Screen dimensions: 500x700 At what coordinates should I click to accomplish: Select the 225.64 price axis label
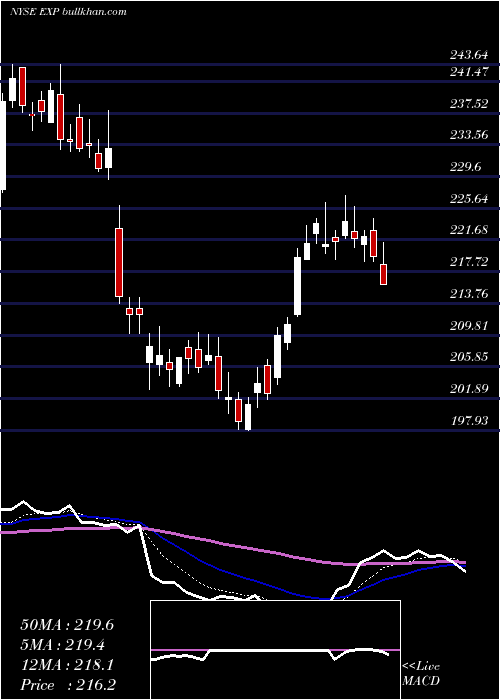tap(469, 198)
